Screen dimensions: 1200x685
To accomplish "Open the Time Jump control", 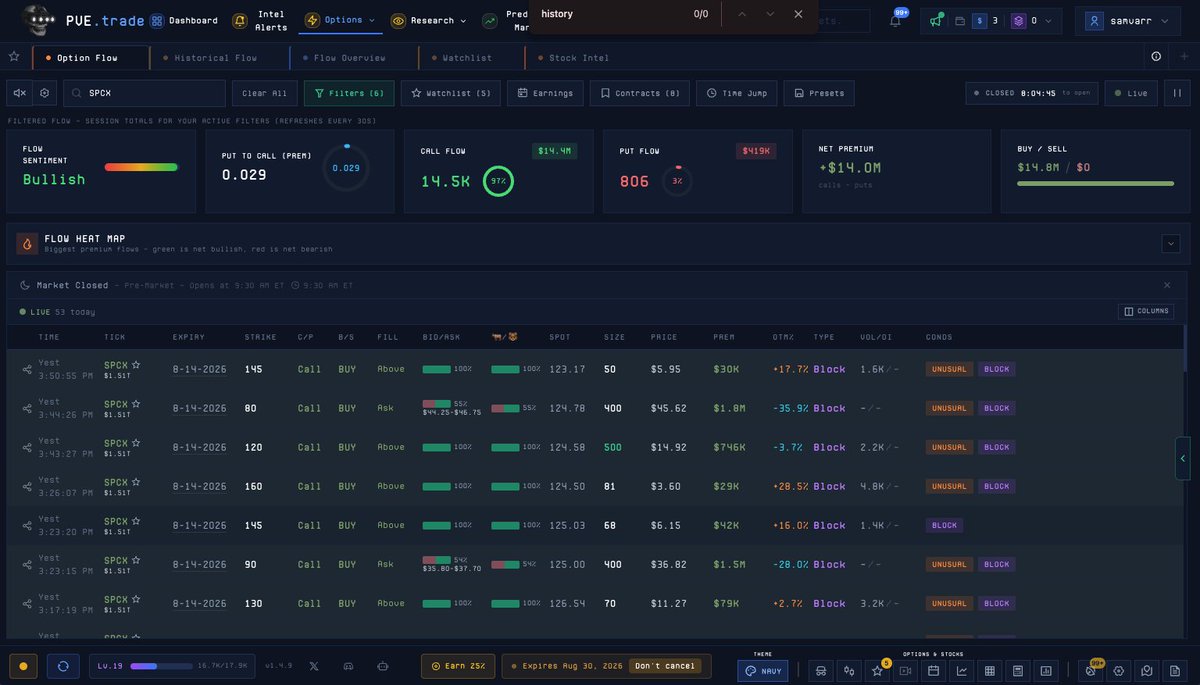I will coord(736,93).
